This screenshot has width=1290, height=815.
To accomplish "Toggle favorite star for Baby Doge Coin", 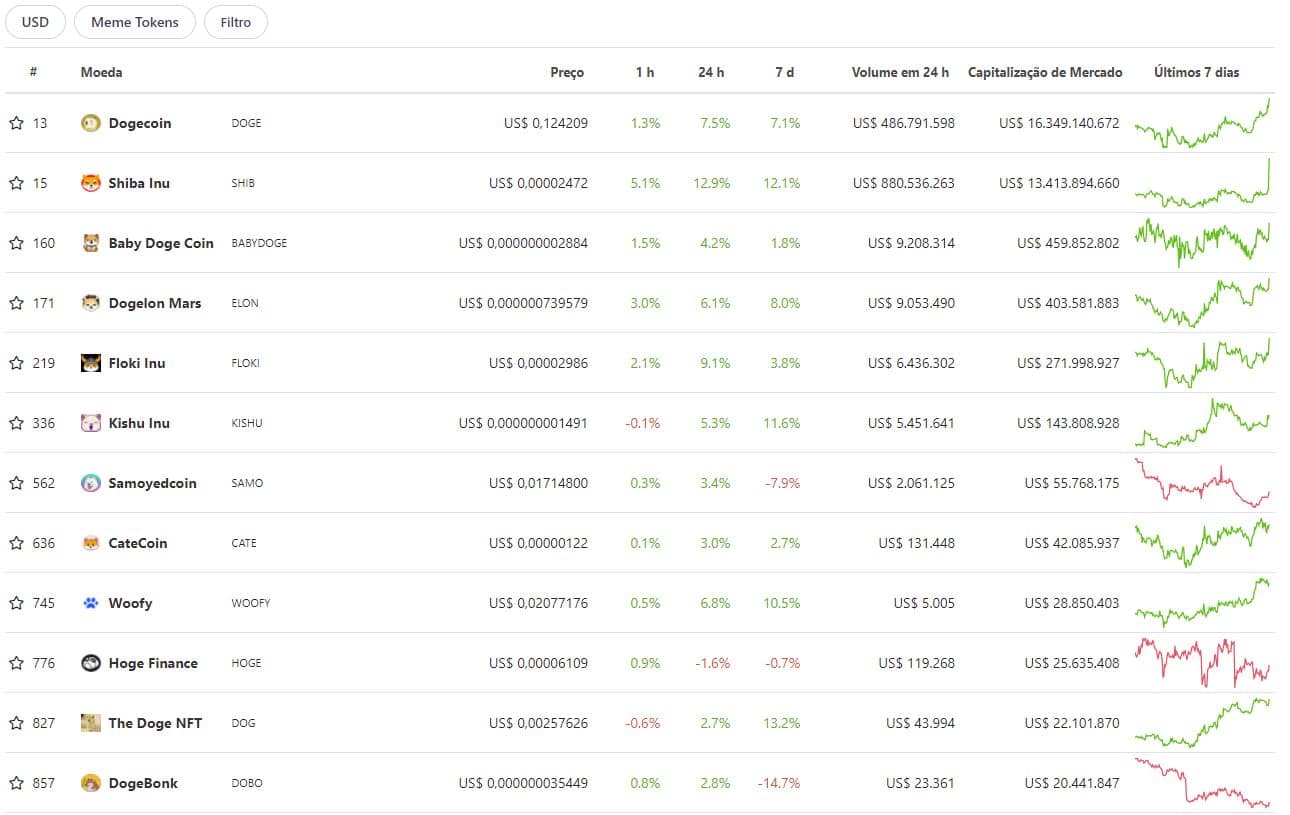I will pos(16,243).
